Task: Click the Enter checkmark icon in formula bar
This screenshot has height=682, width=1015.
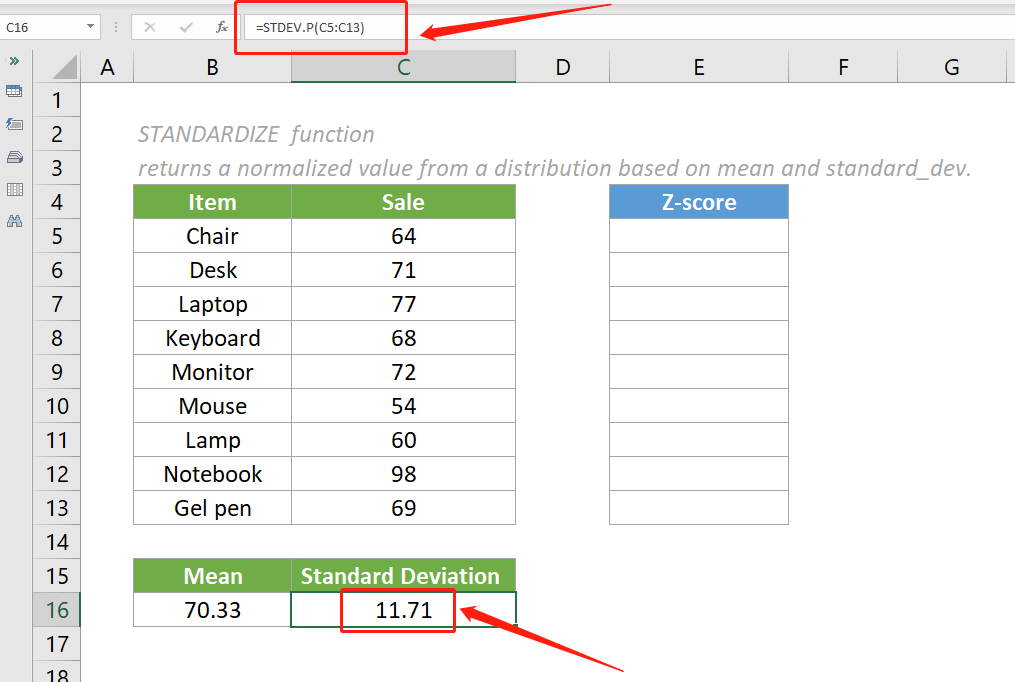Action: (x=185, y=28)
